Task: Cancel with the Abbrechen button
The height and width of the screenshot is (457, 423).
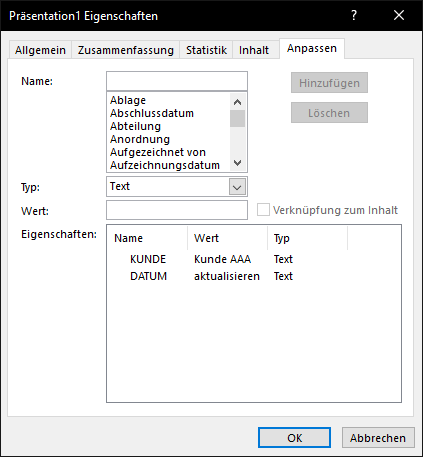Action: point(378,438)
